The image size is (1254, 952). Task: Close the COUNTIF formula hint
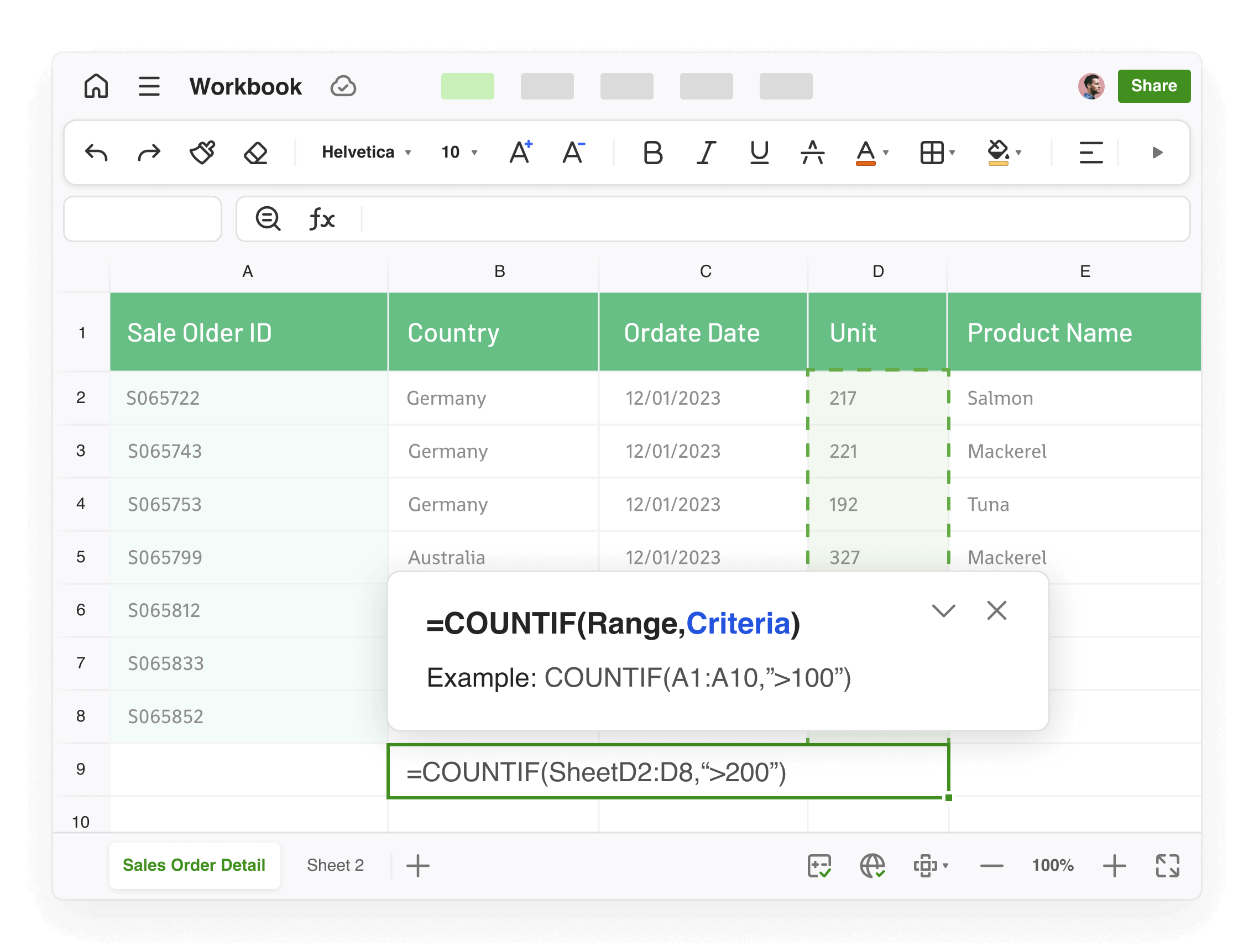point(997,611)
